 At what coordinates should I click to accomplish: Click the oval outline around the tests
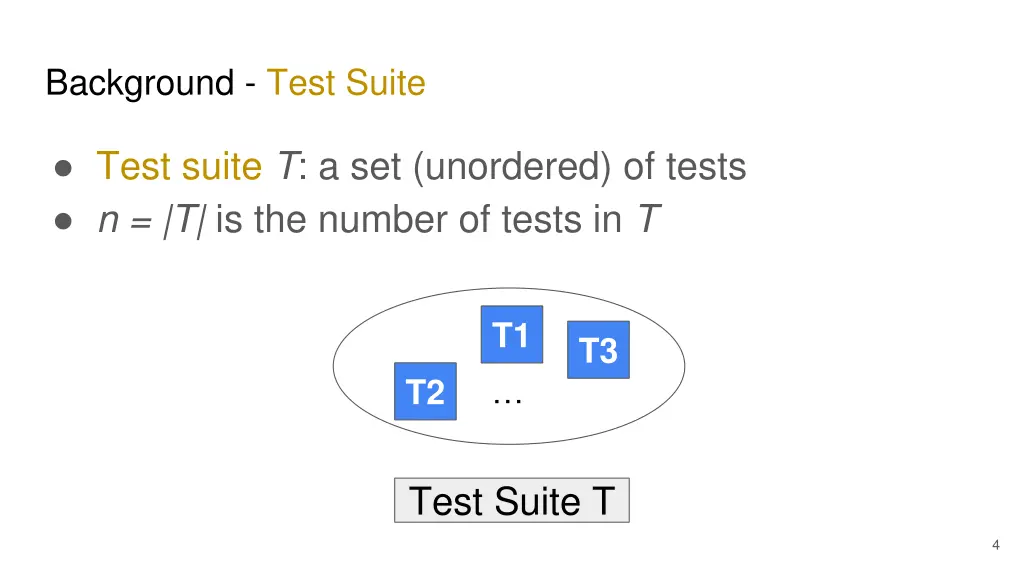(509, 366)
